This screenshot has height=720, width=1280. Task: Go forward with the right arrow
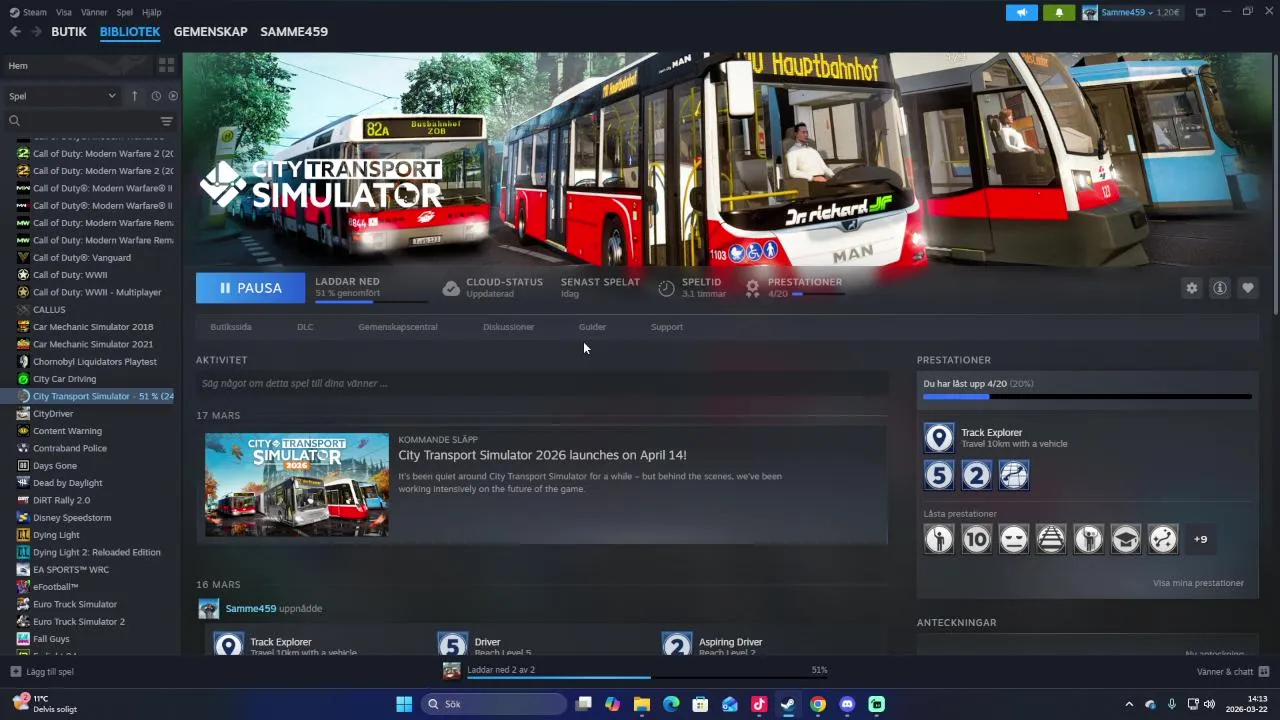pos(36,32)
